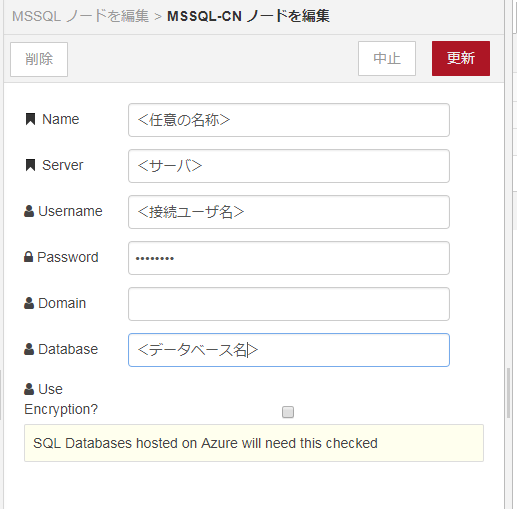This screenshot has width=517, height=509.
Task: Go back to MSSQL ノードを編集 breadcrumb
Action: (80, 16)
